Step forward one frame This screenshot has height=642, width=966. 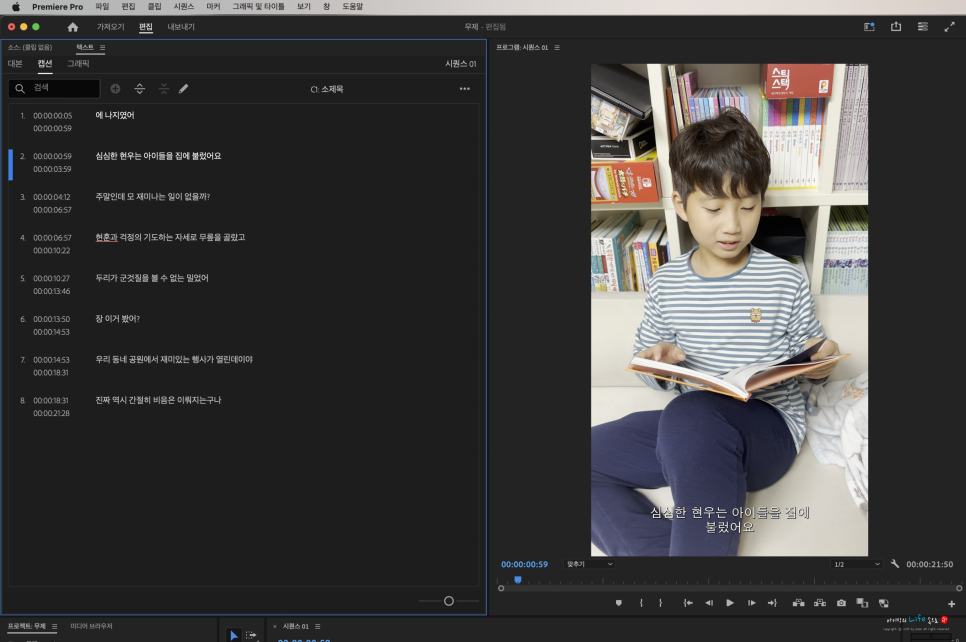(752, 603)
